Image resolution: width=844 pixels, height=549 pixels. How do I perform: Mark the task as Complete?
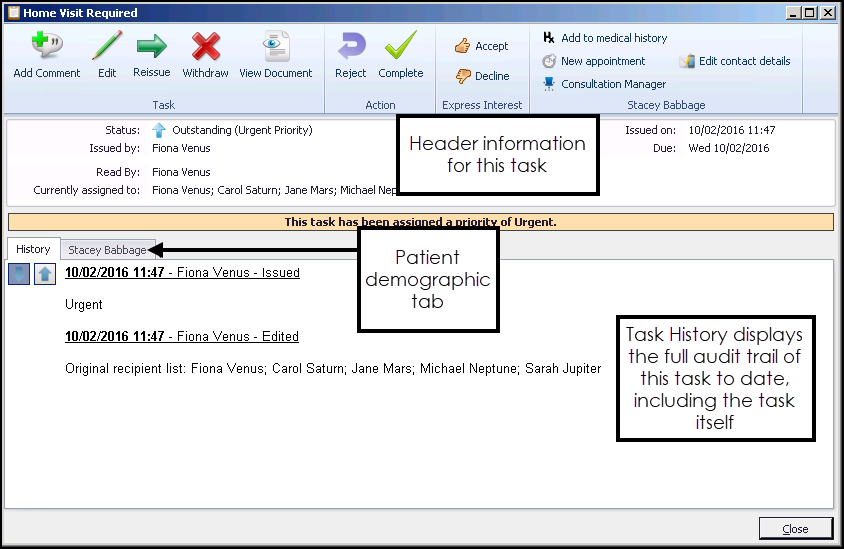click(400, 55)
